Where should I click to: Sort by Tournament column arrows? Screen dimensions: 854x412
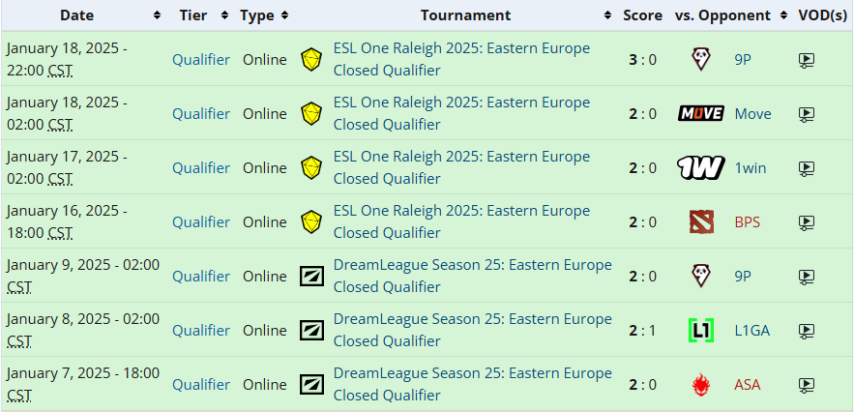coord(608,15)
